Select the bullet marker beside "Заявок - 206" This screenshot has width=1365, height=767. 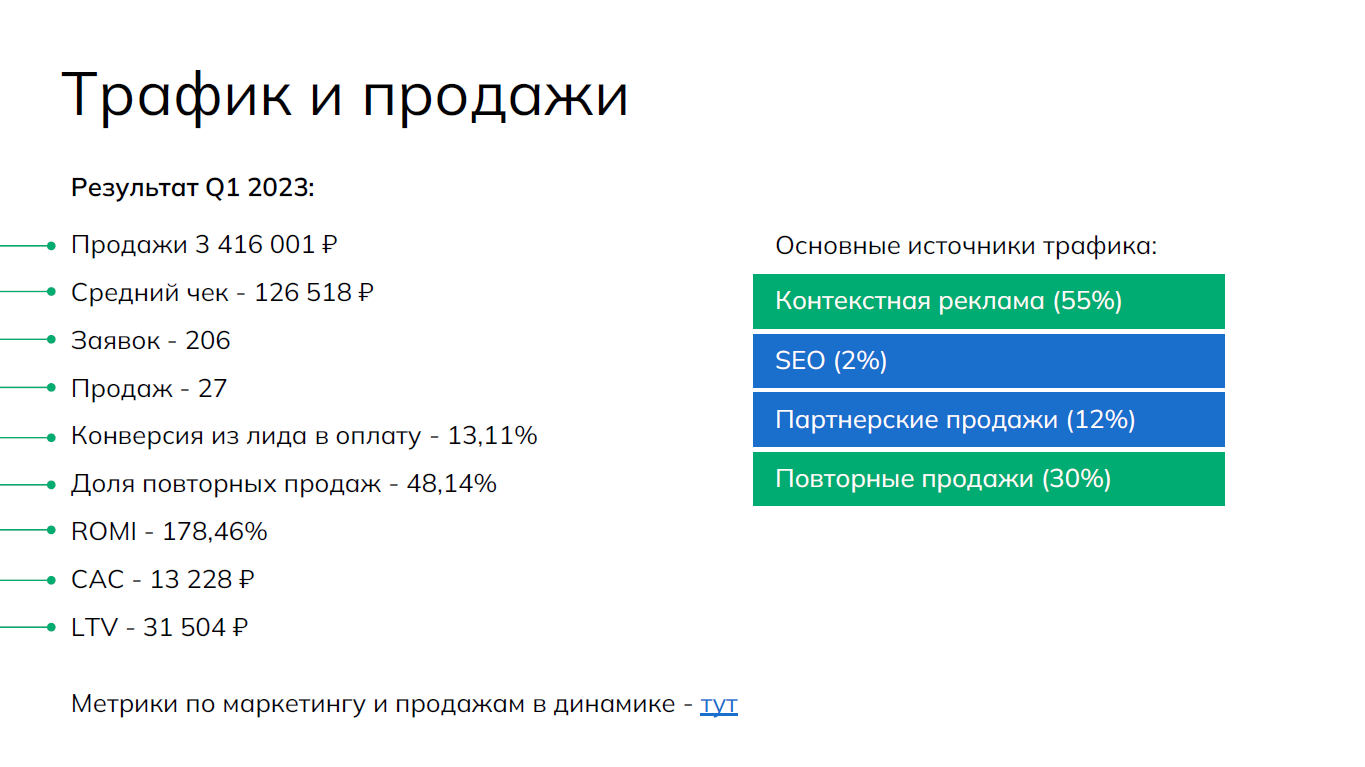click(51, 340)
